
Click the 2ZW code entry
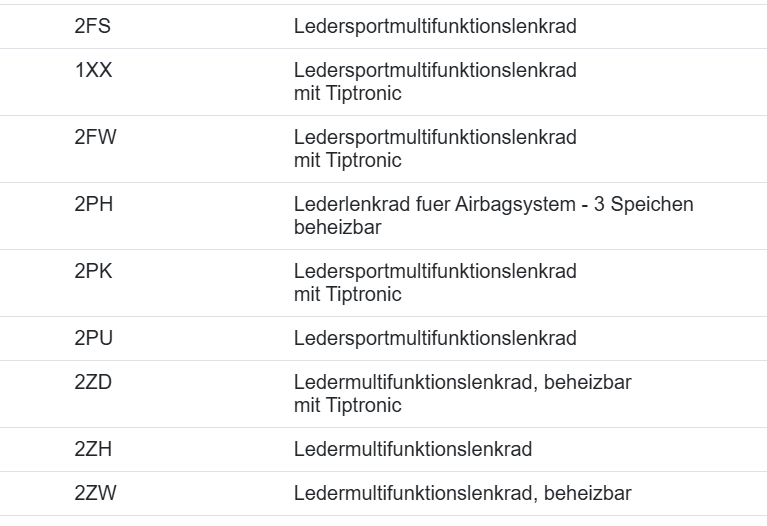95,494
